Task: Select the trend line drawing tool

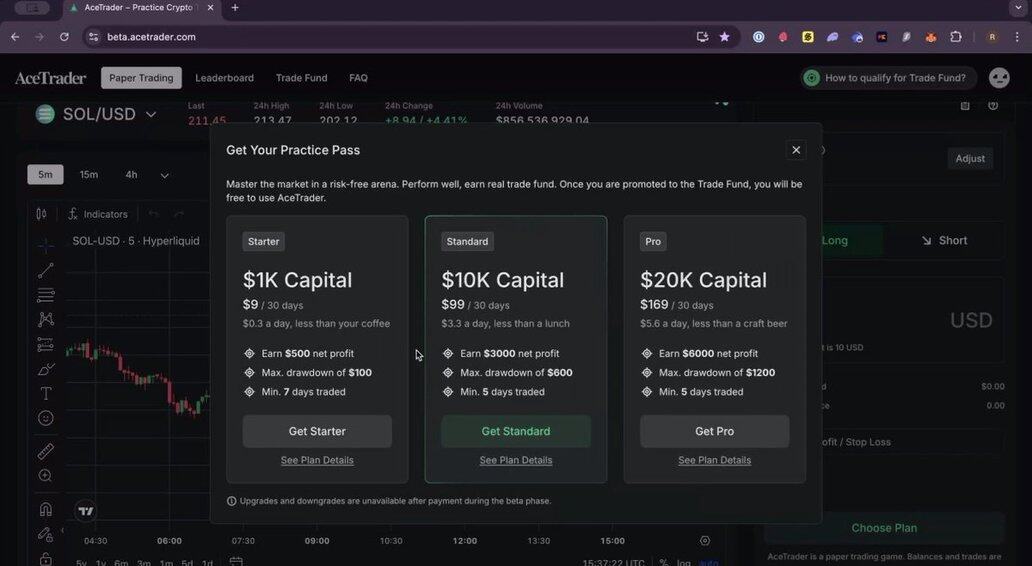Action: tap(45, 270)
